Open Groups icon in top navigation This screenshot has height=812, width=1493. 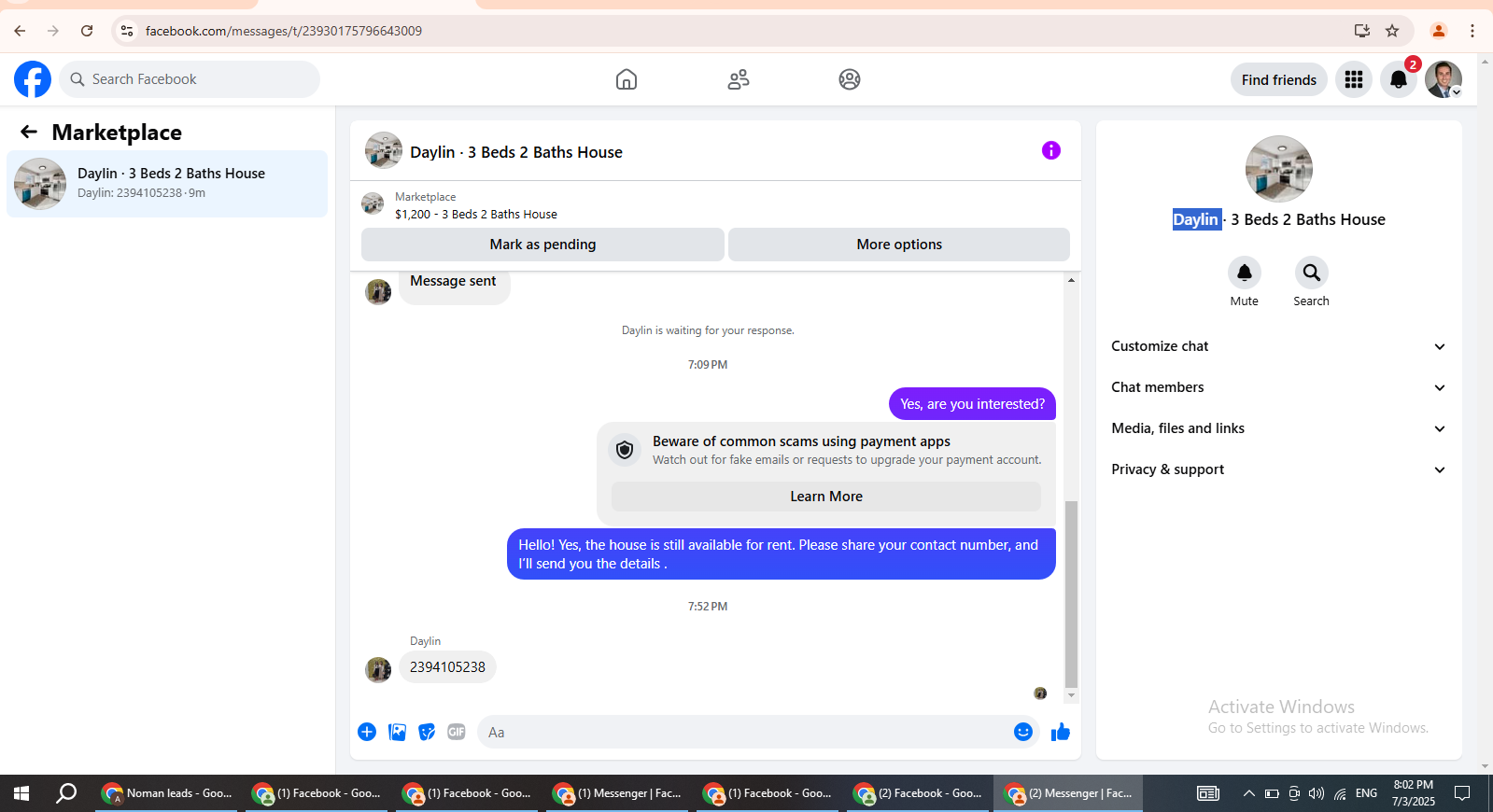850,79
